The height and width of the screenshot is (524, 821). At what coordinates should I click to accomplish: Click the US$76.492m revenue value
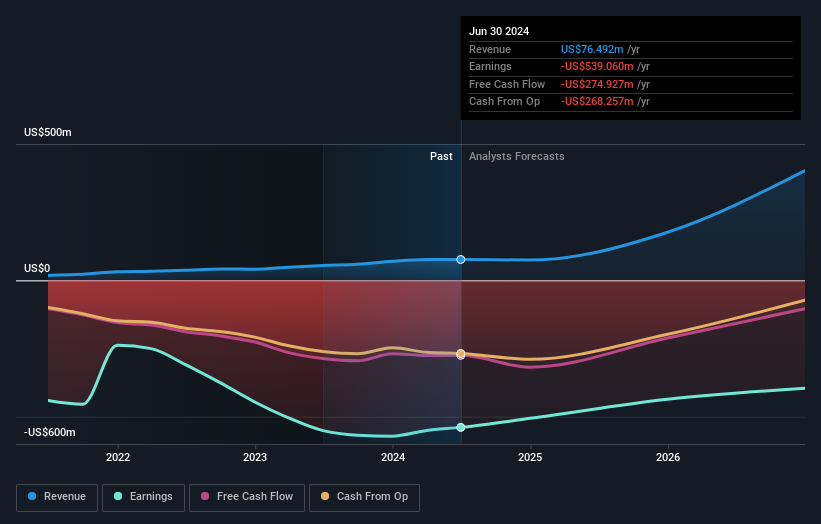click(x=592, y=49)
